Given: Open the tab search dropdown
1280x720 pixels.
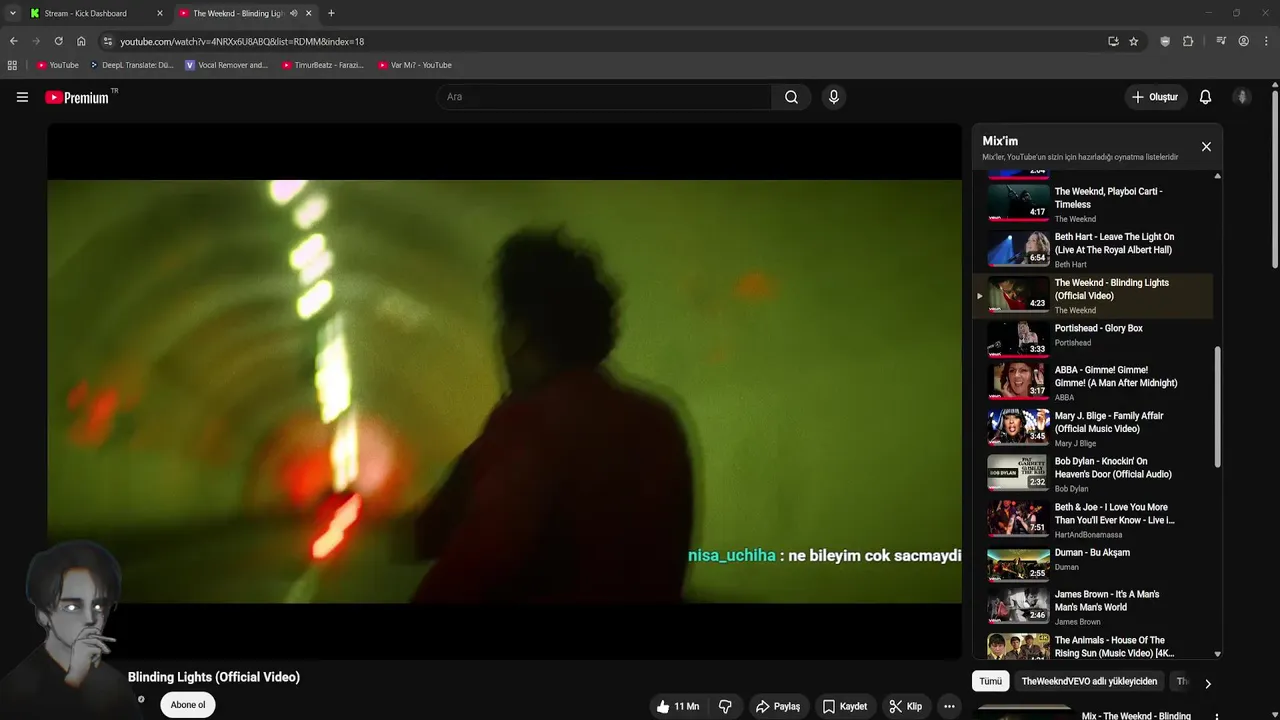Looking at the screenshot, I should click(12, 13).
